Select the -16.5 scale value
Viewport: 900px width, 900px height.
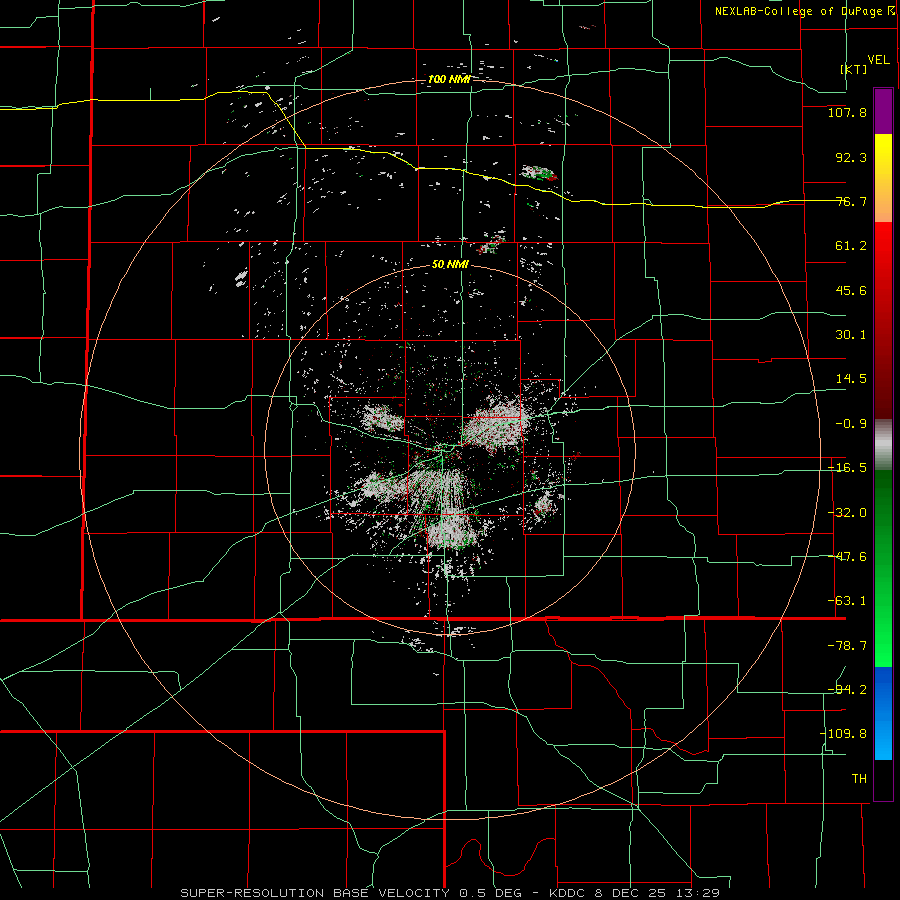coord(847,468)
